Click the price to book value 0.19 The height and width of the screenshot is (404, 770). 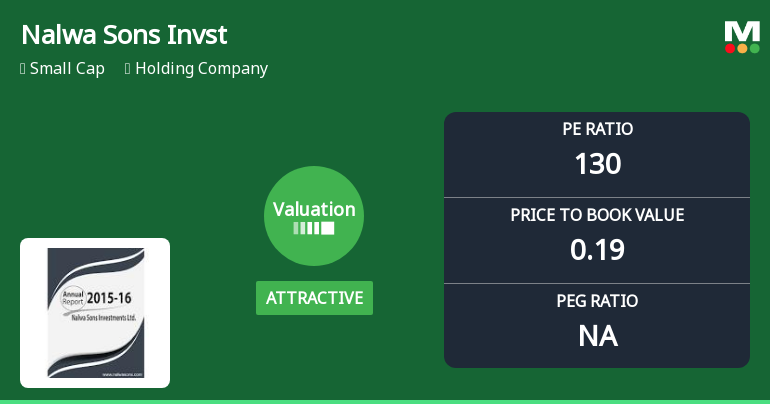coord(597,249)
